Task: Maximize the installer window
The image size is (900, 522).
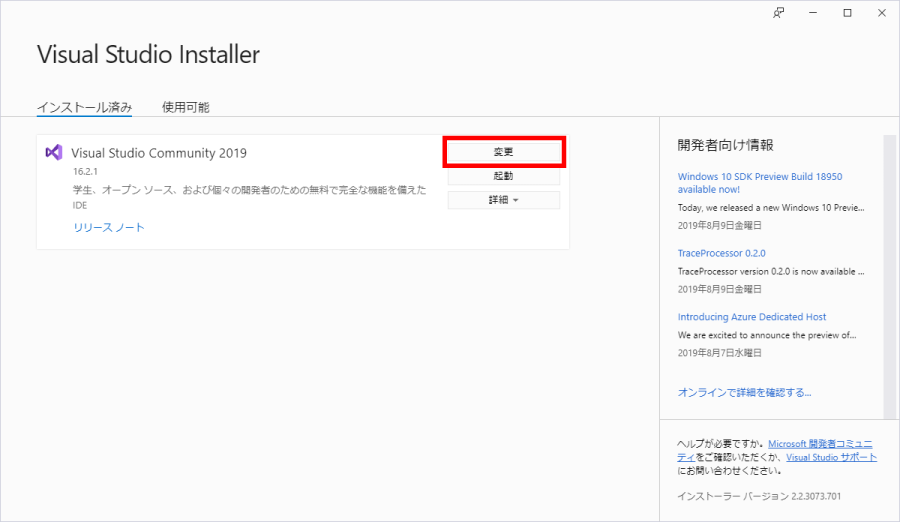Action: (847, 13)
